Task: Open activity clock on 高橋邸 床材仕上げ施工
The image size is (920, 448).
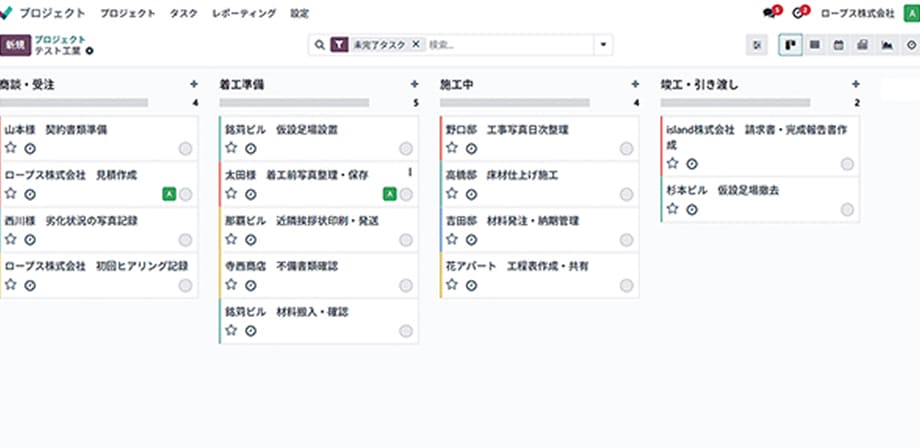Action: [471, 195]
